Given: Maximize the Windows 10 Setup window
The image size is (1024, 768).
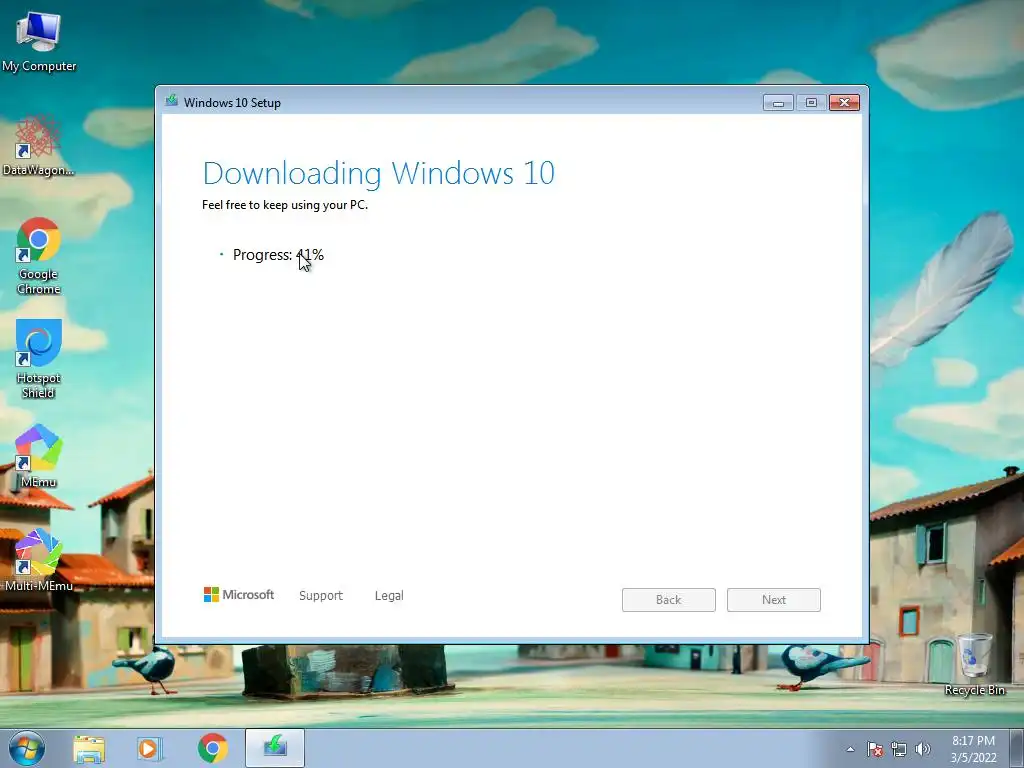Looking at the screenshot, I should 811,103.
